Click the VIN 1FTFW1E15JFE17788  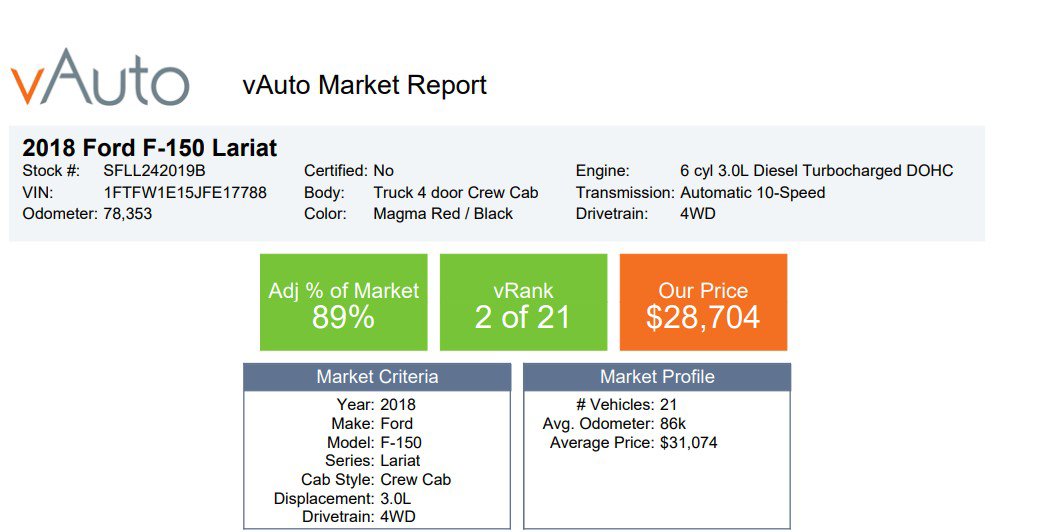(185, 192)
